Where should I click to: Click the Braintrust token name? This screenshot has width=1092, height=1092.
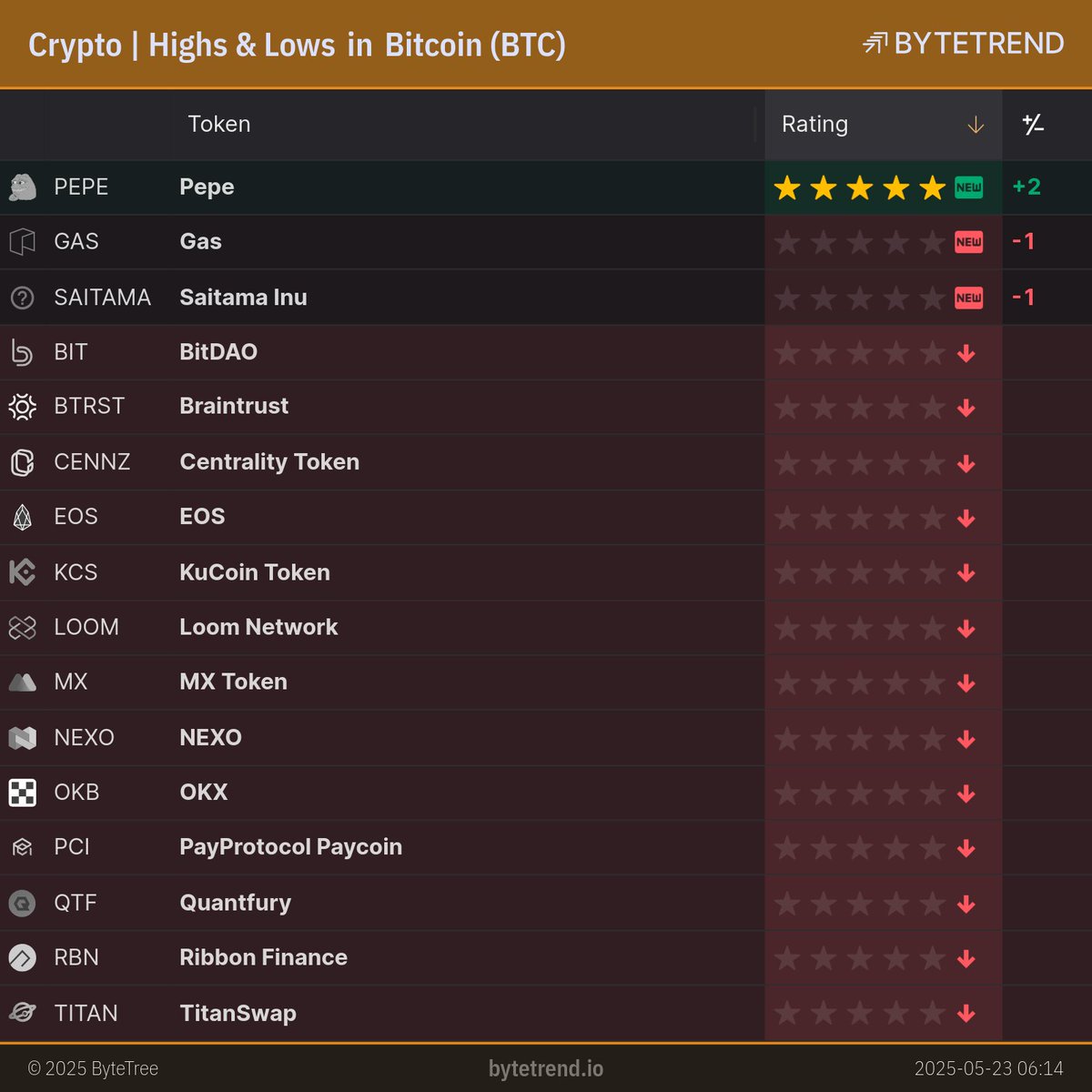(234, 406)
